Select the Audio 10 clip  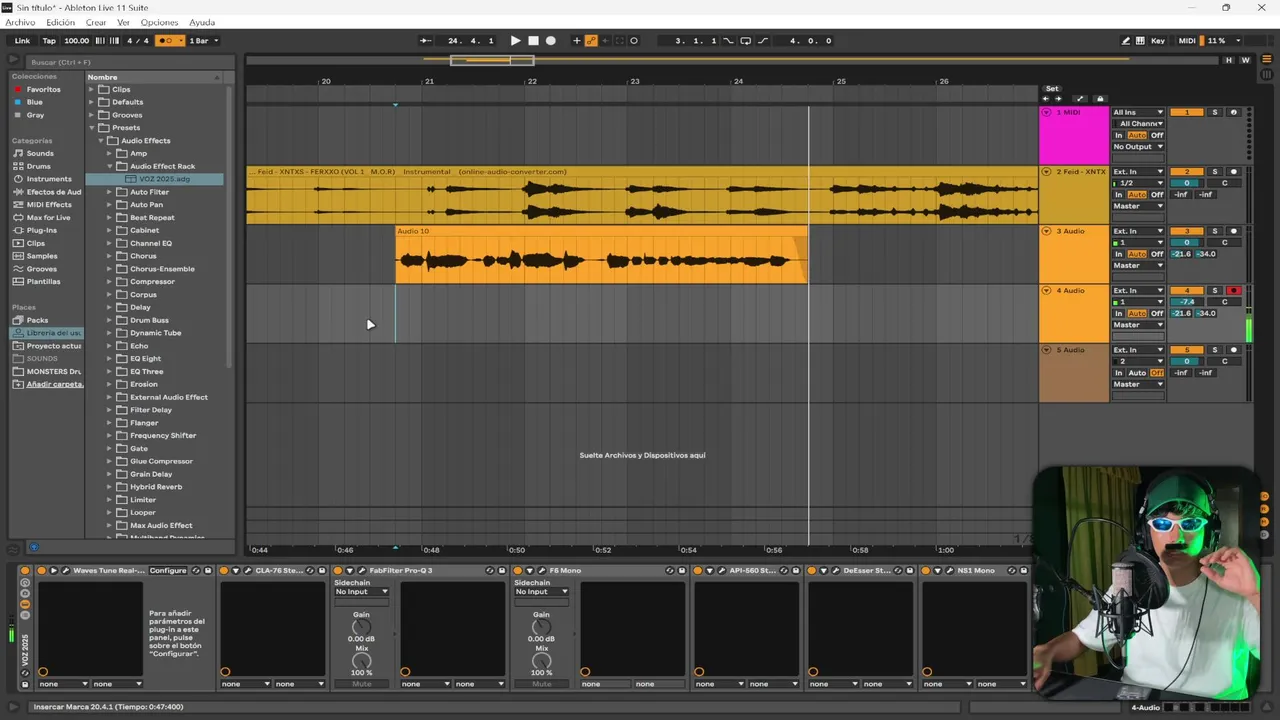tap(601, 255)
